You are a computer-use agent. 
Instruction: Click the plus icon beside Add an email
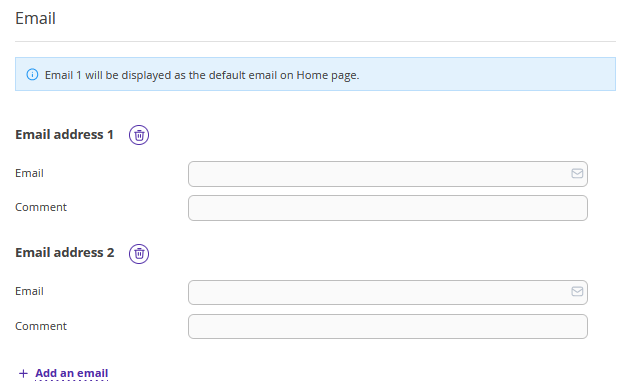click(23, 374)
